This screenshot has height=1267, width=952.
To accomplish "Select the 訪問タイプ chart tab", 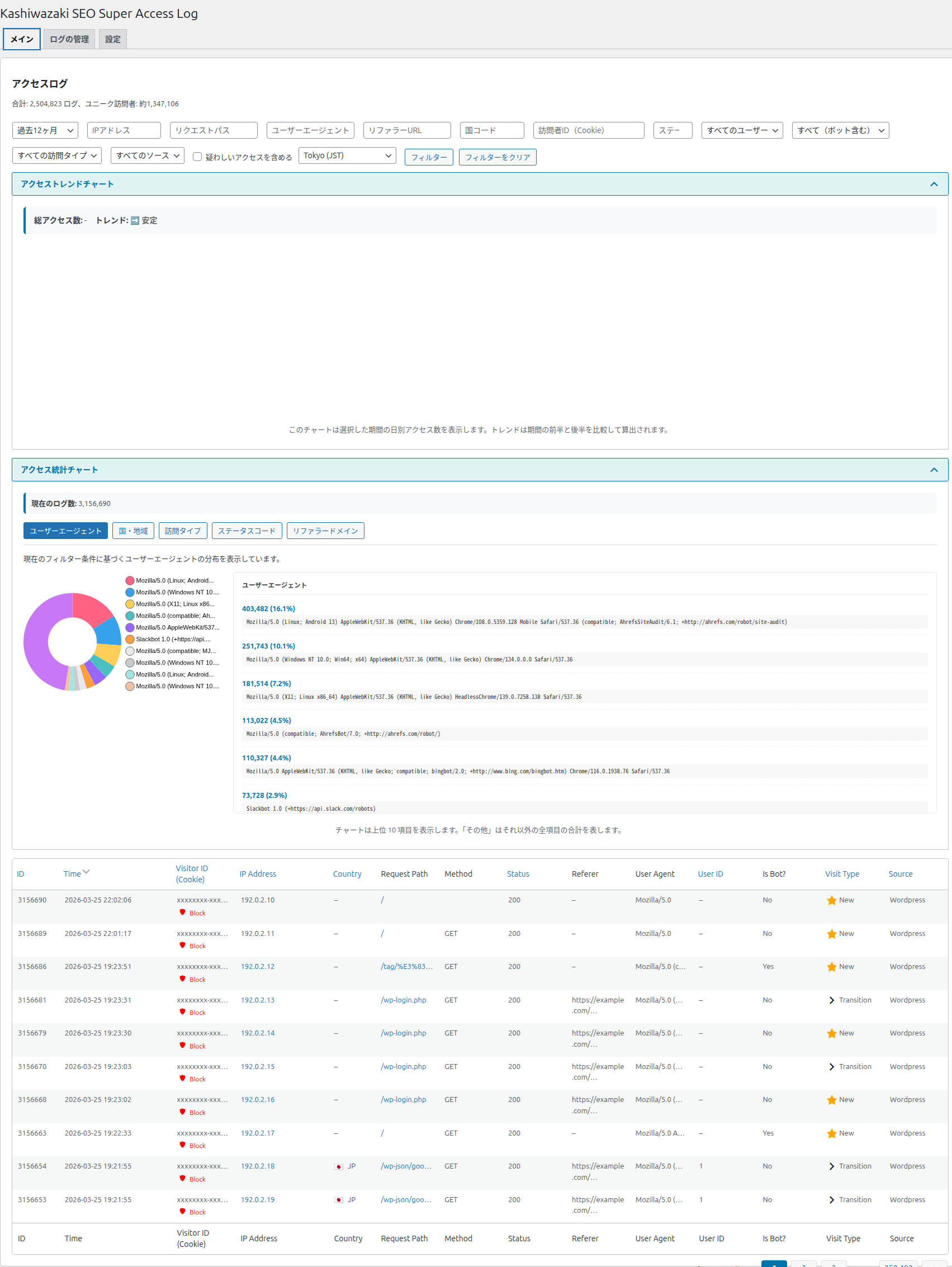I will (183, 531).
